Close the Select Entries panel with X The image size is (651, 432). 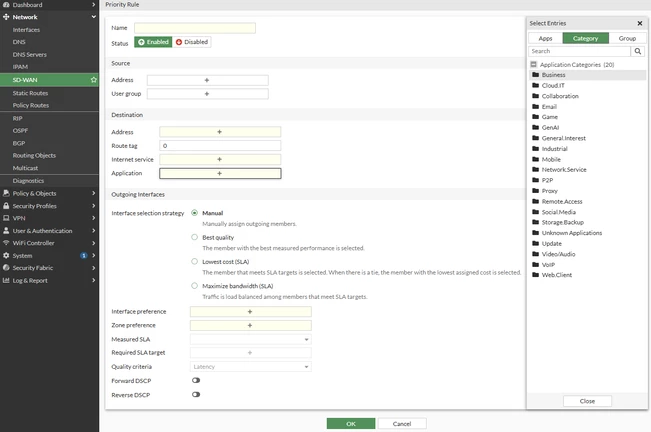[640, 23]
